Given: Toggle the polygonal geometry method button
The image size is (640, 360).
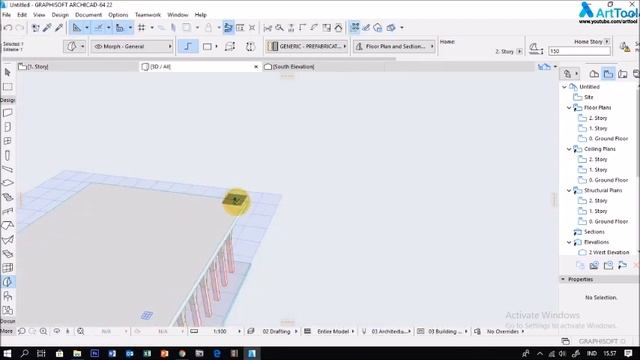Looking at the screenshot, I should 188,47.
